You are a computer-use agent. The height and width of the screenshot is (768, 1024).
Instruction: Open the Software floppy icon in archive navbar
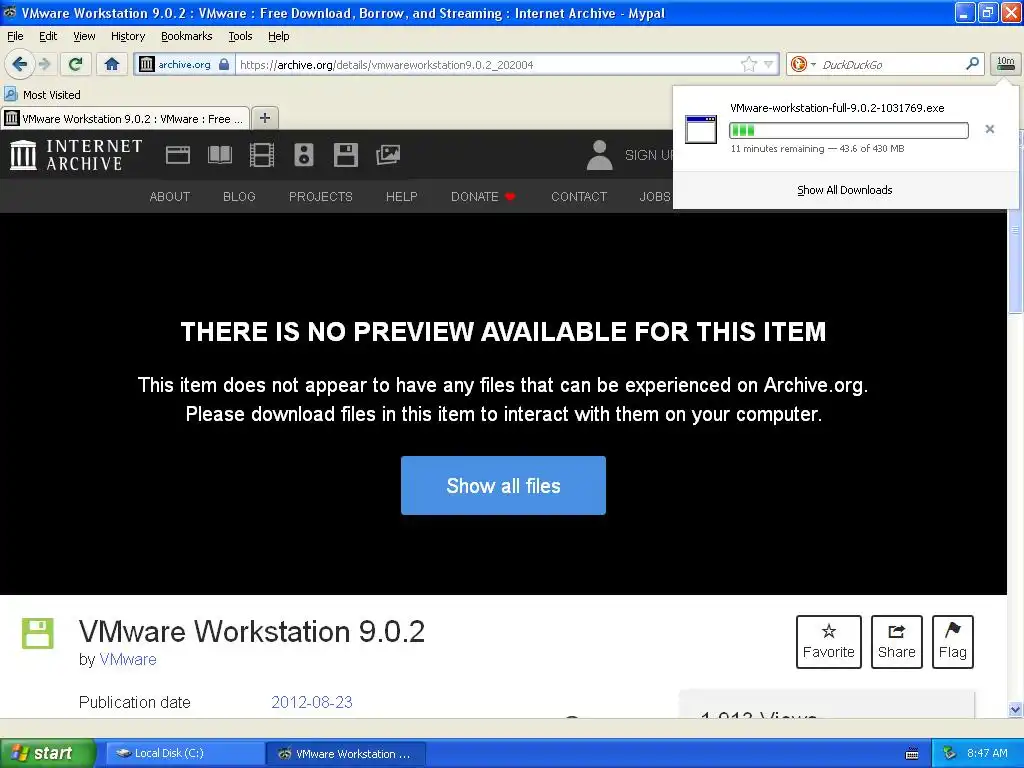345,155
